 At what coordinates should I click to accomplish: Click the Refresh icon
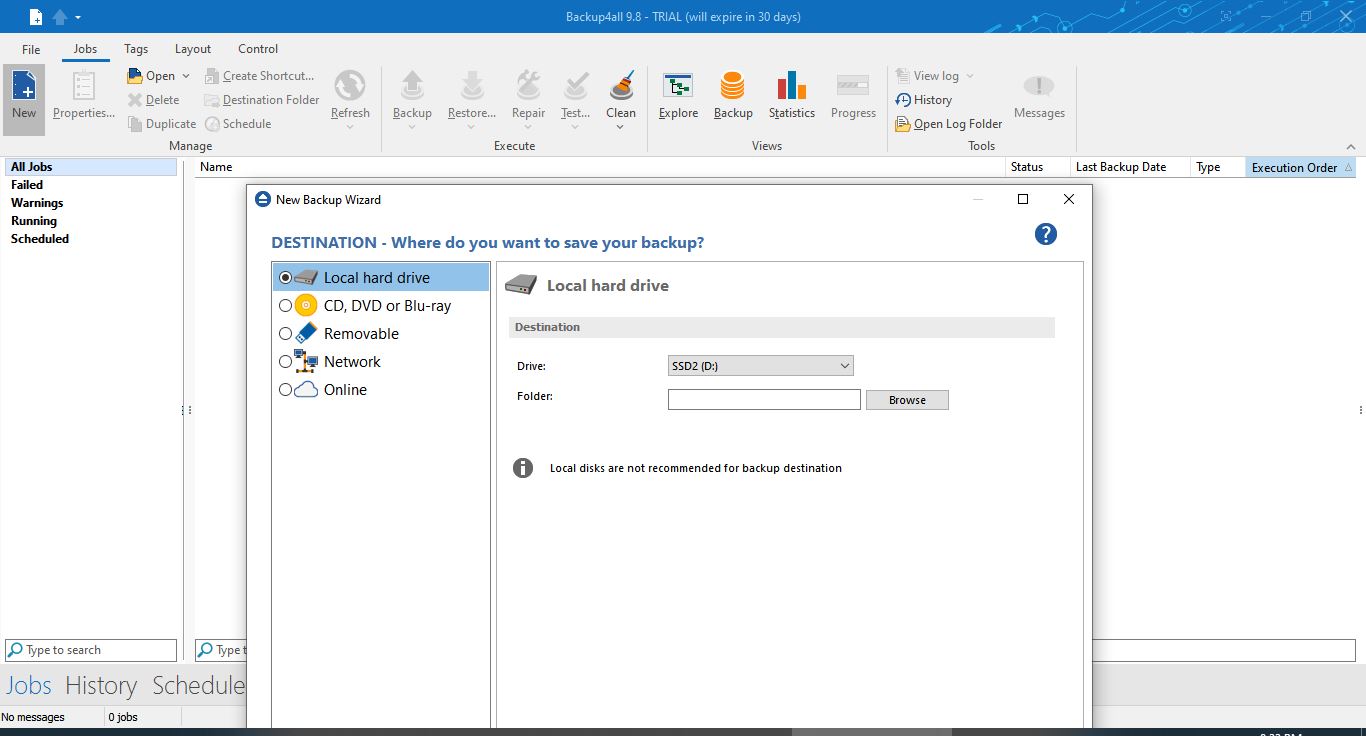tap(350, 86)
